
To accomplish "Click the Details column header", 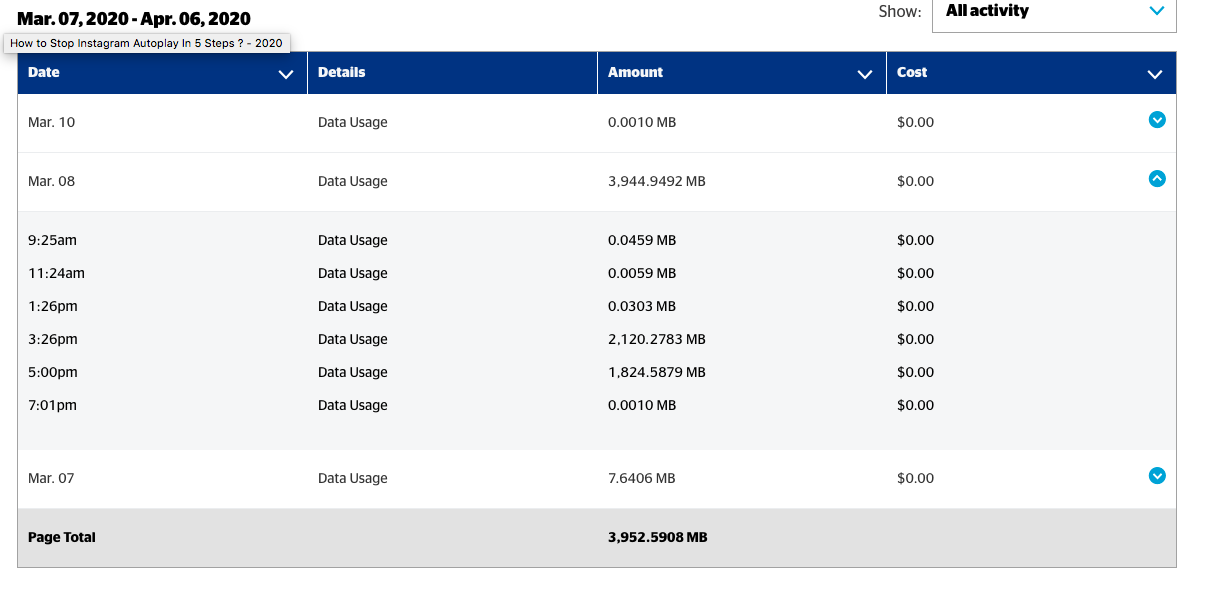I will [x=452, y=73].
